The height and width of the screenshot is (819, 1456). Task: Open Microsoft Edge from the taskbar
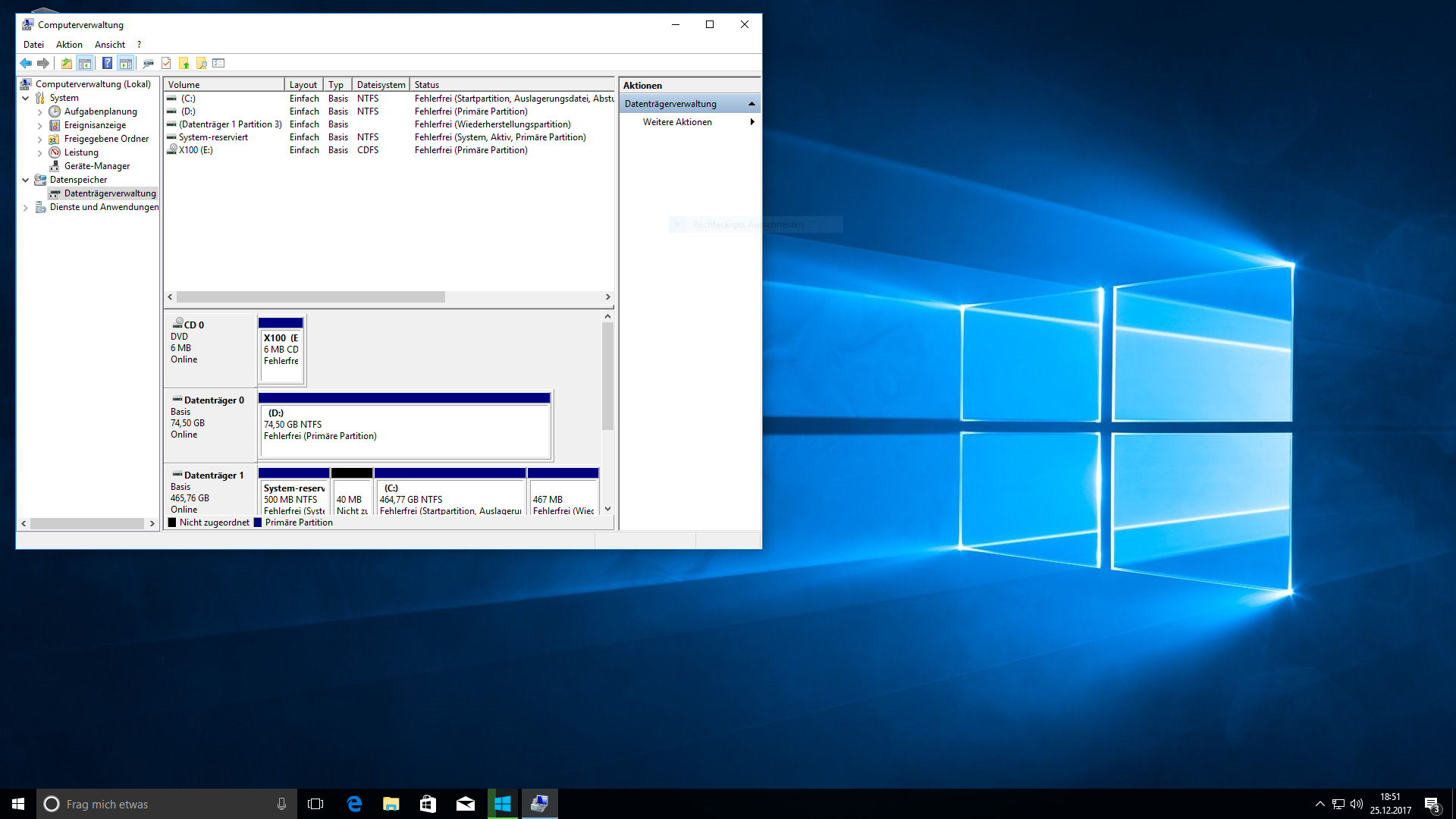pyautogui.click(x=354, y=804)
